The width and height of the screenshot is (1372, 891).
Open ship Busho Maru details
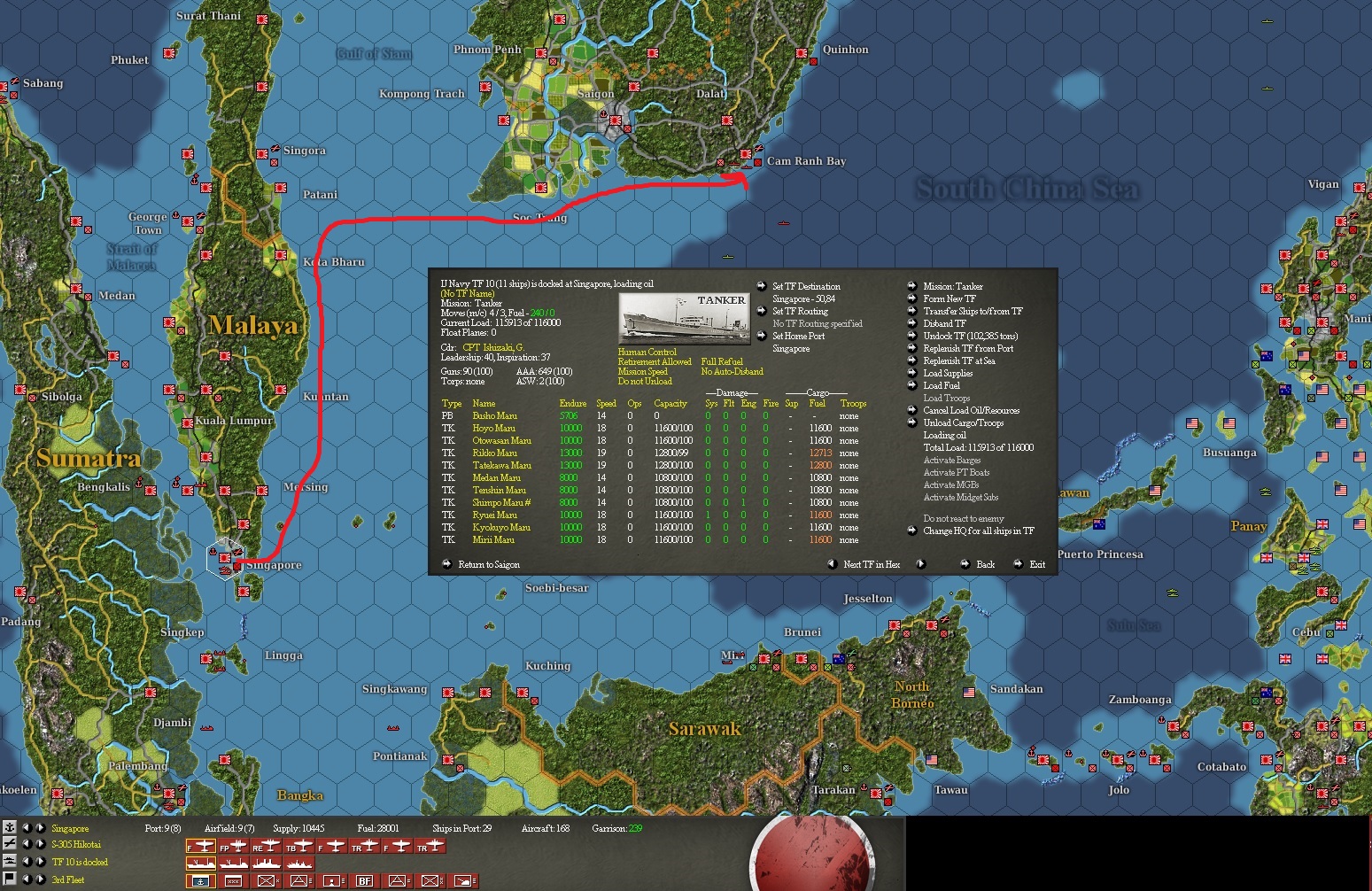coord(494,415)
